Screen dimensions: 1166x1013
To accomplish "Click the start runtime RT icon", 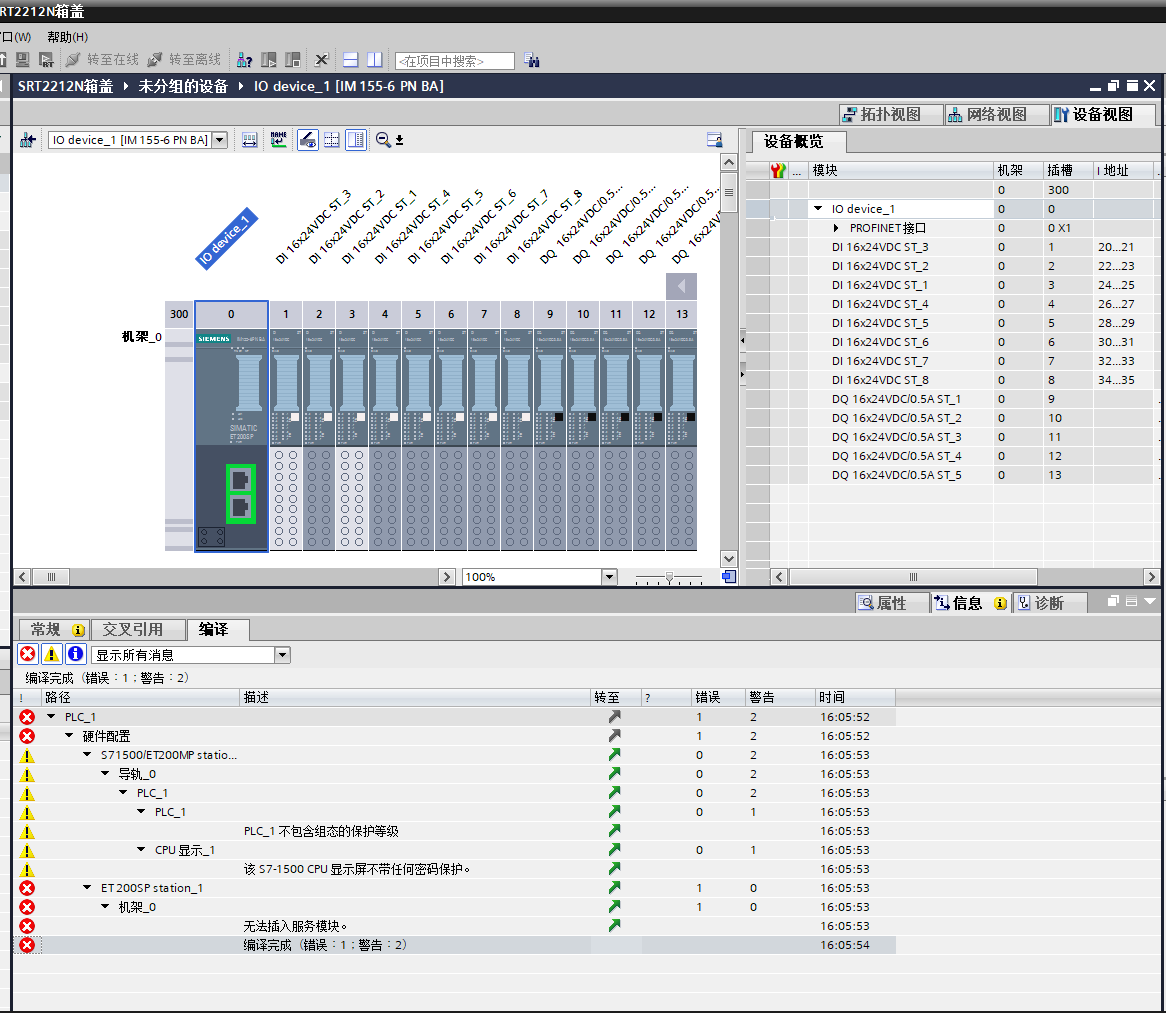I will pos(46,60).
